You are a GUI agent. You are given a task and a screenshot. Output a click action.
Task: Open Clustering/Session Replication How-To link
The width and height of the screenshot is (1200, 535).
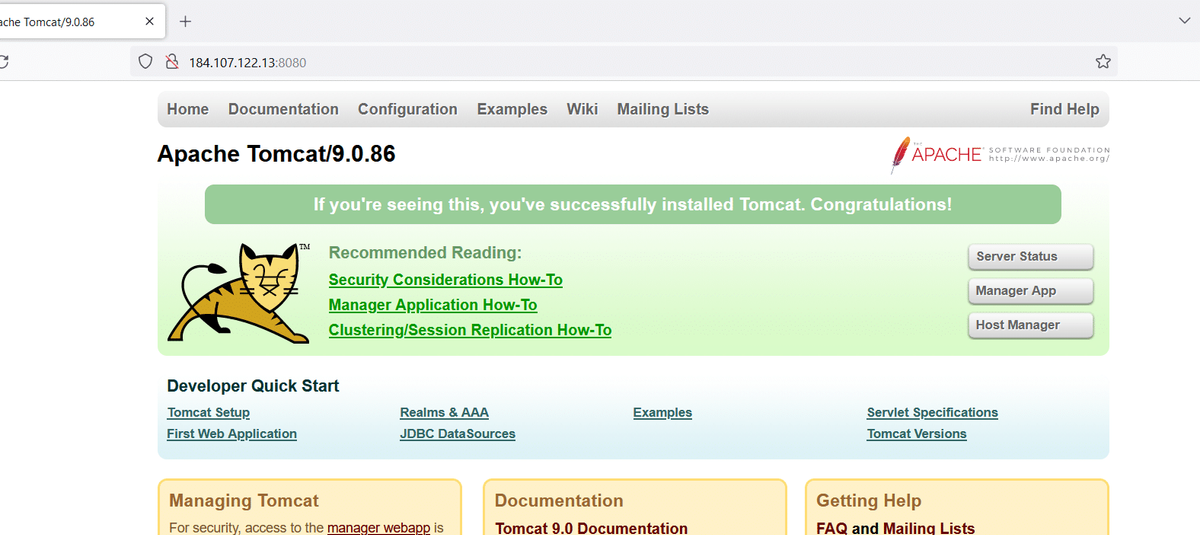click(470, 330)
